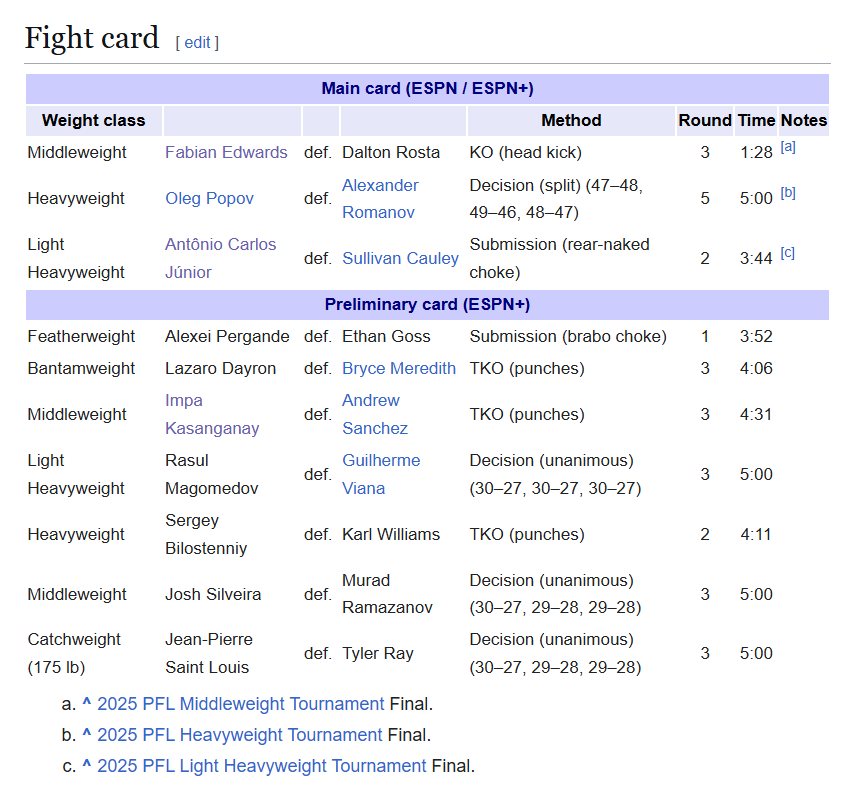Open Fabian Edwards link

click(x=226, y=152)
